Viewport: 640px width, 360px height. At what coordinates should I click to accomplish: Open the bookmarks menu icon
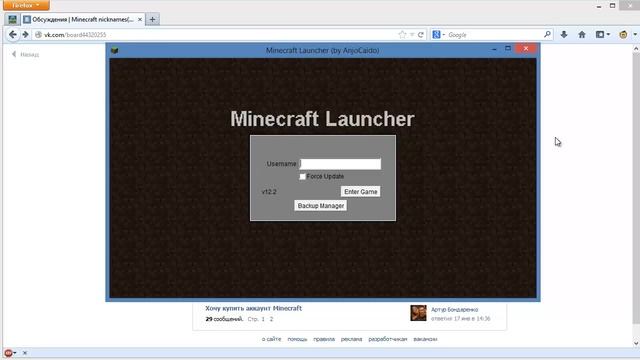[x=600, y=35]
